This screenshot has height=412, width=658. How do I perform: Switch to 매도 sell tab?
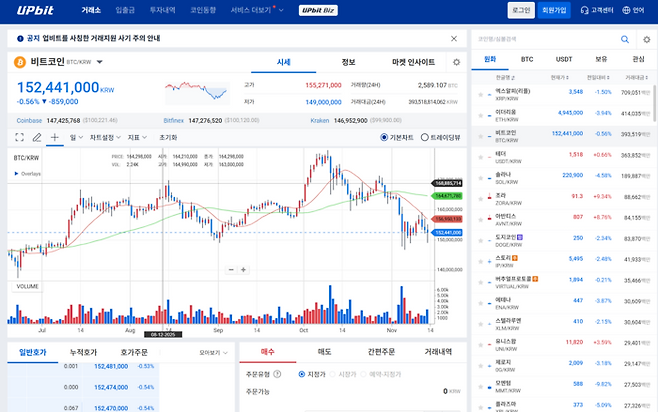(x=325, y=352)
